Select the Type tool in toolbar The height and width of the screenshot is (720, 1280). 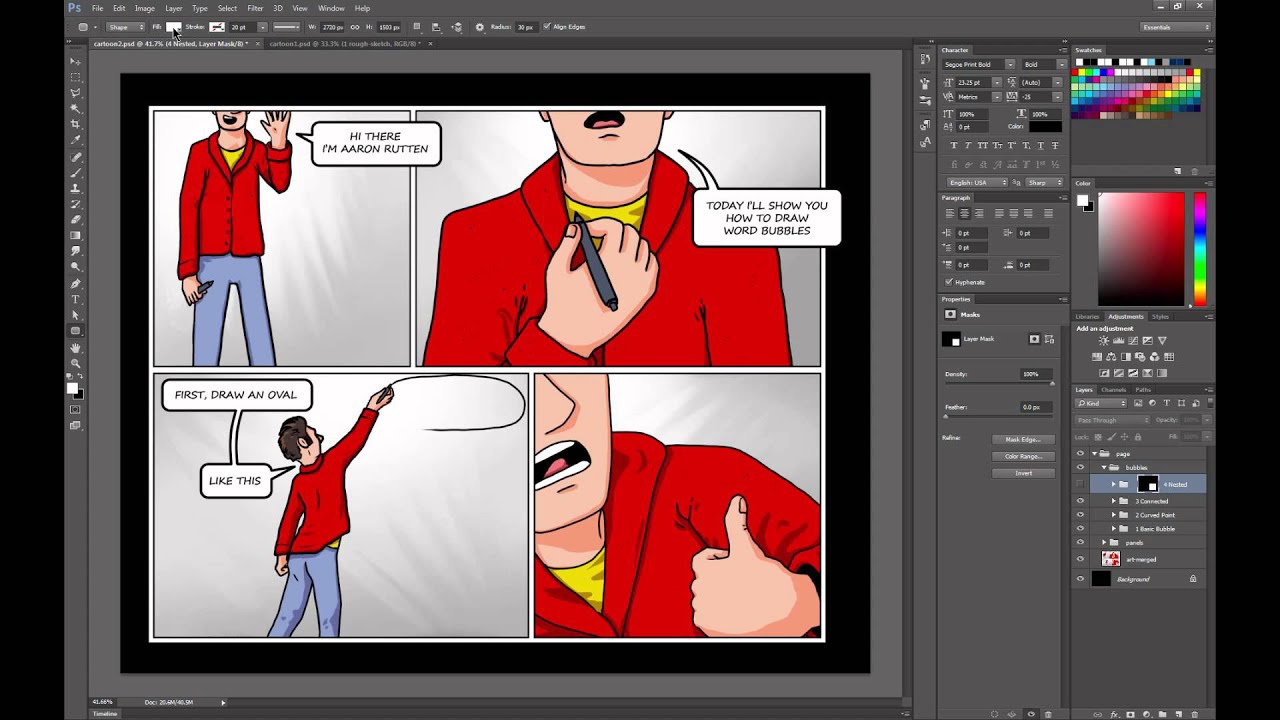(75, 299)
